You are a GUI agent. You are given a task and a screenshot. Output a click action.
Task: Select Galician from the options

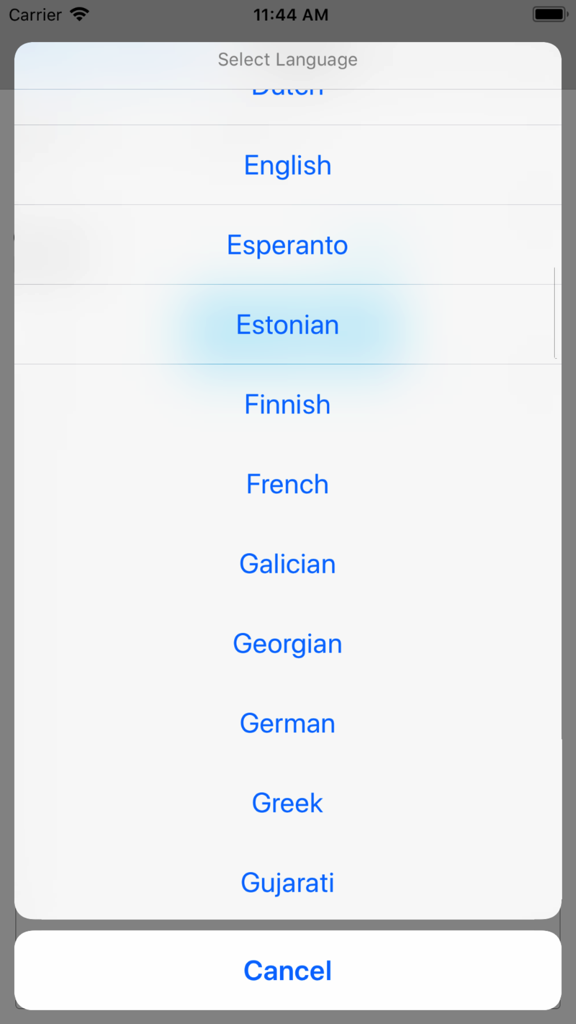(x=287, y=564)
